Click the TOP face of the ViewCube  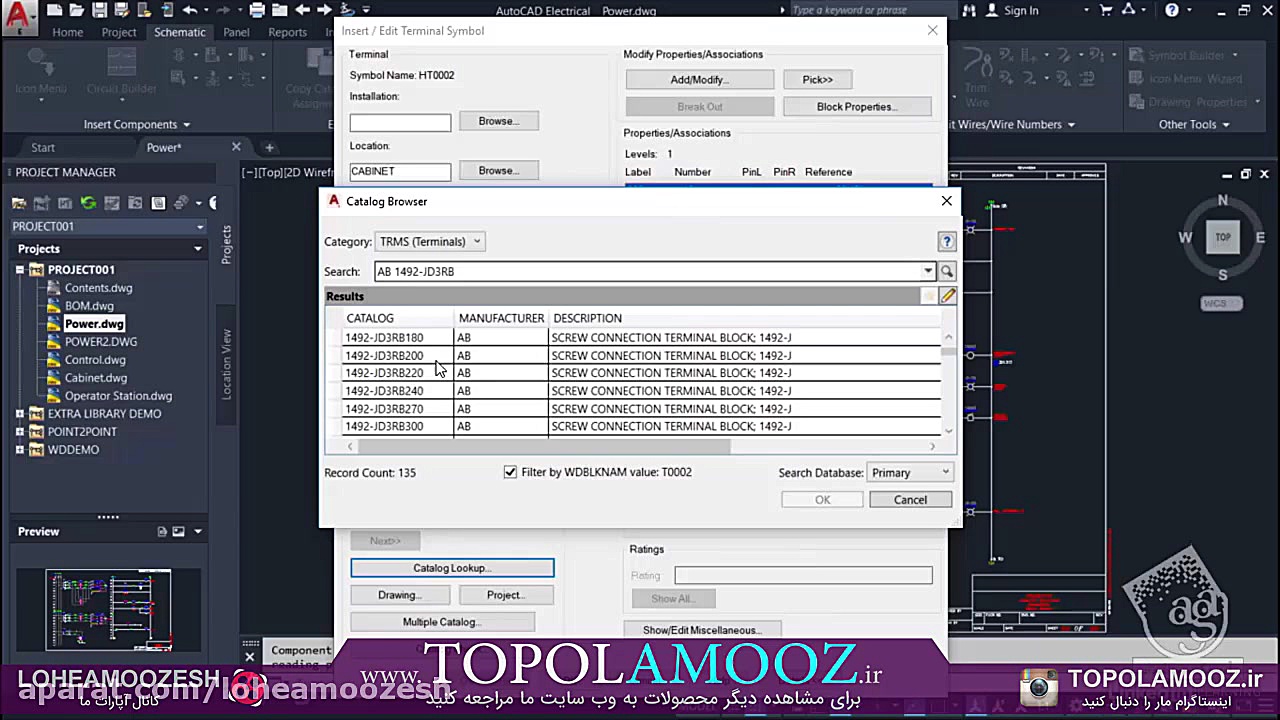click(x=1222, y=237)
